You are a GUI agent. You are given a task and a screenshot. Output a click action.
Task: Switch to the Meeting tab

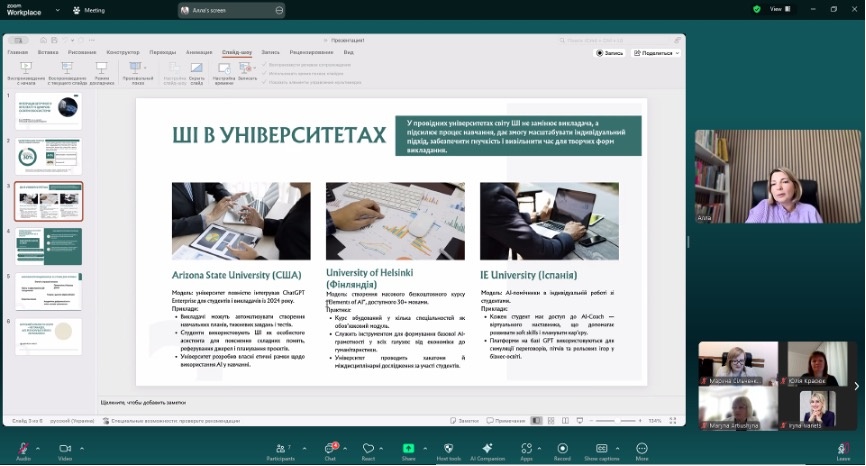click(x=89, y=10)
